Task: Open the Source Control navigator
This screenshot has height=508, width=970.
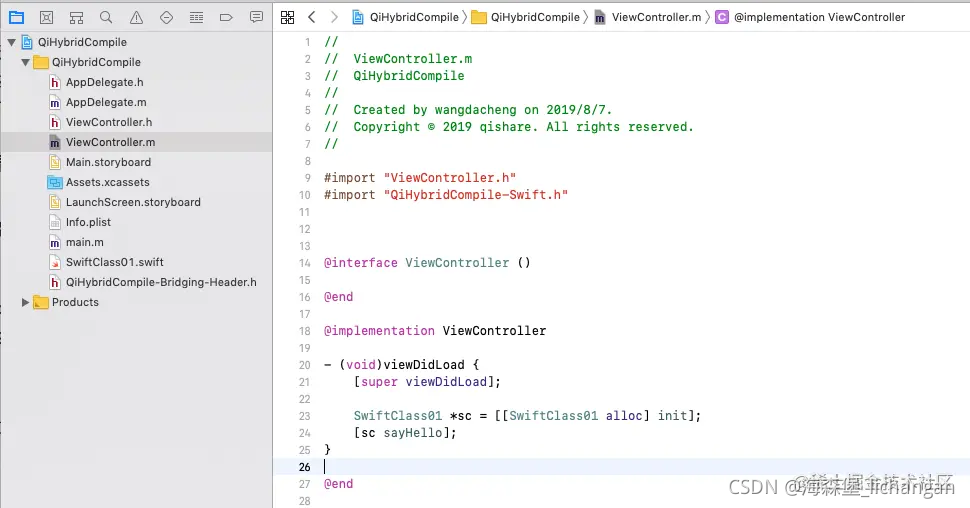Action: pyautogui.click(x=46, y=17)
